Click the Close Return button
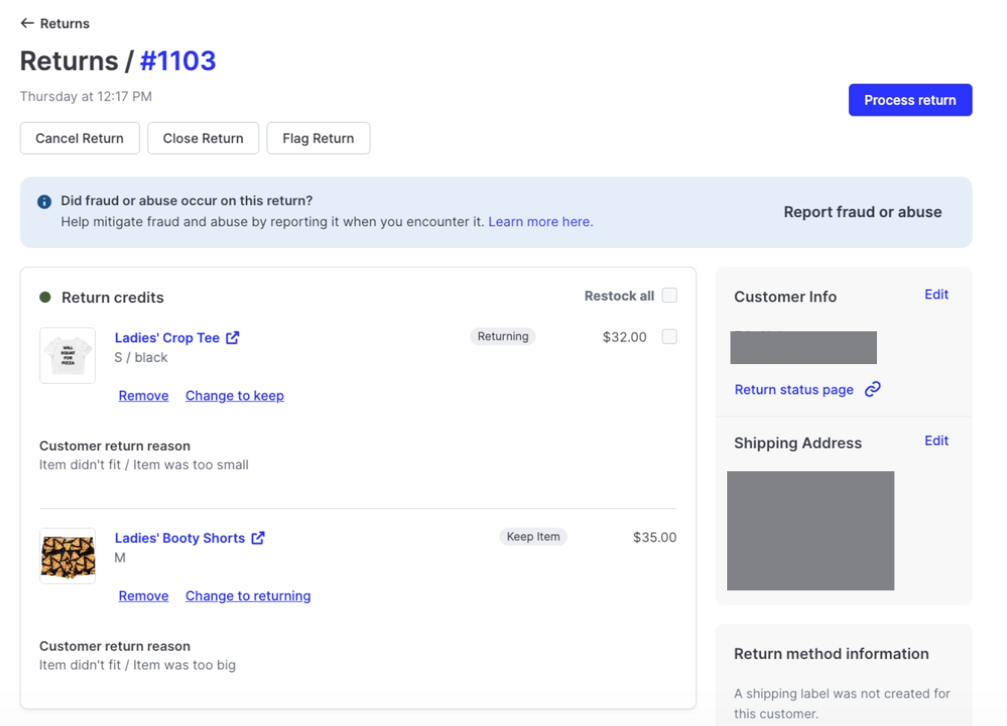The width and height of the screenshot is (1007, 726). tap(203, 138)
